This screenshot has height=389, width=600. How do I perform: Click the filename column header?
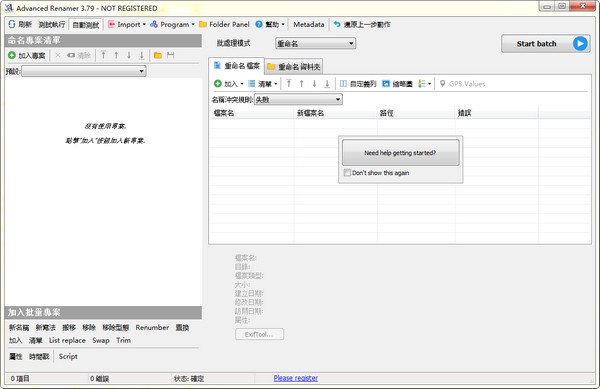click(x=252, y=113)
